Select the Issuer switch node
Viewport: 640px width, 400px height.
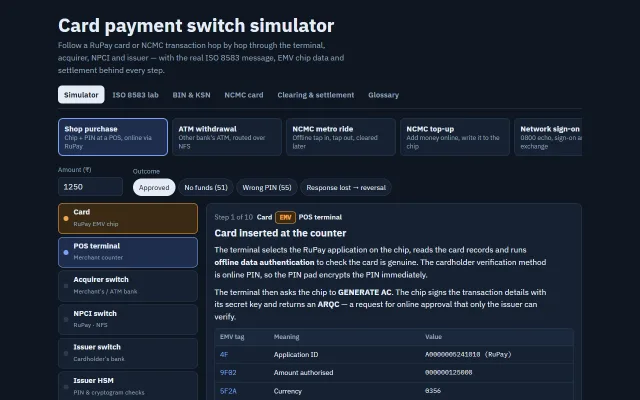pos(128,353)
